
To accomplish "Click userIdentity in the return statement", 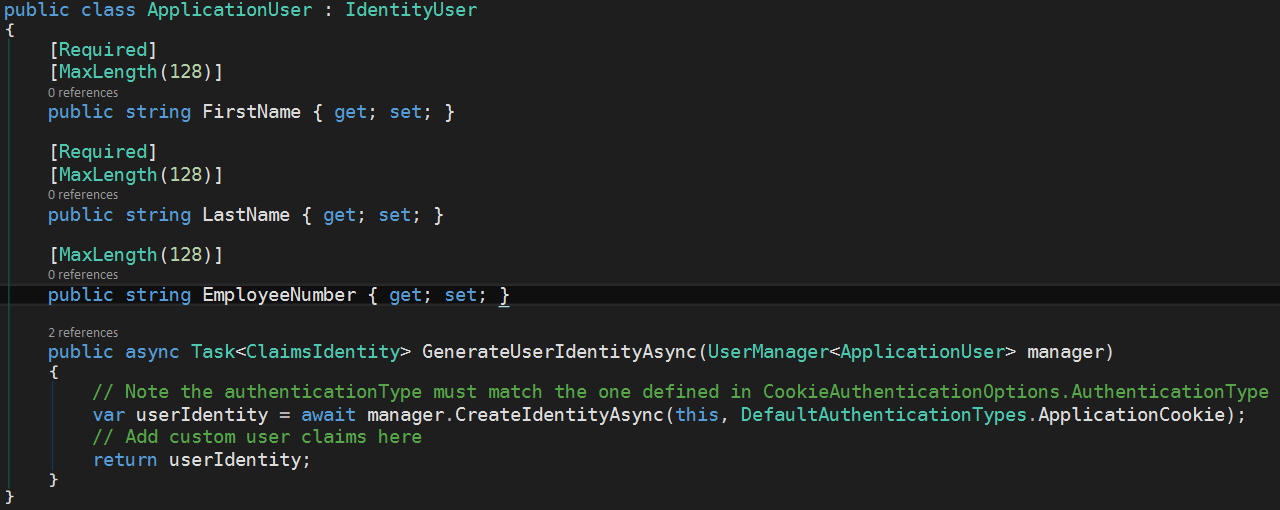I will [x=240, y=460].
